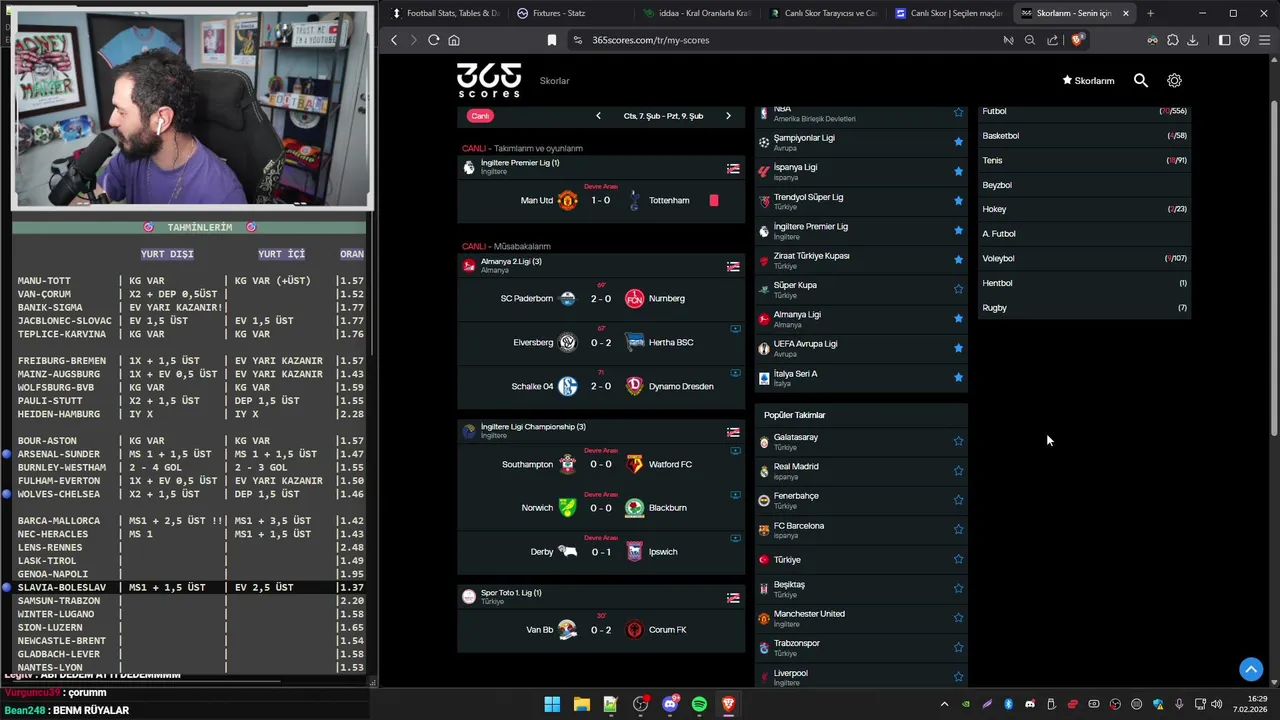Click the zoom magnifier icon in address bar

[x=1030, y=40]
